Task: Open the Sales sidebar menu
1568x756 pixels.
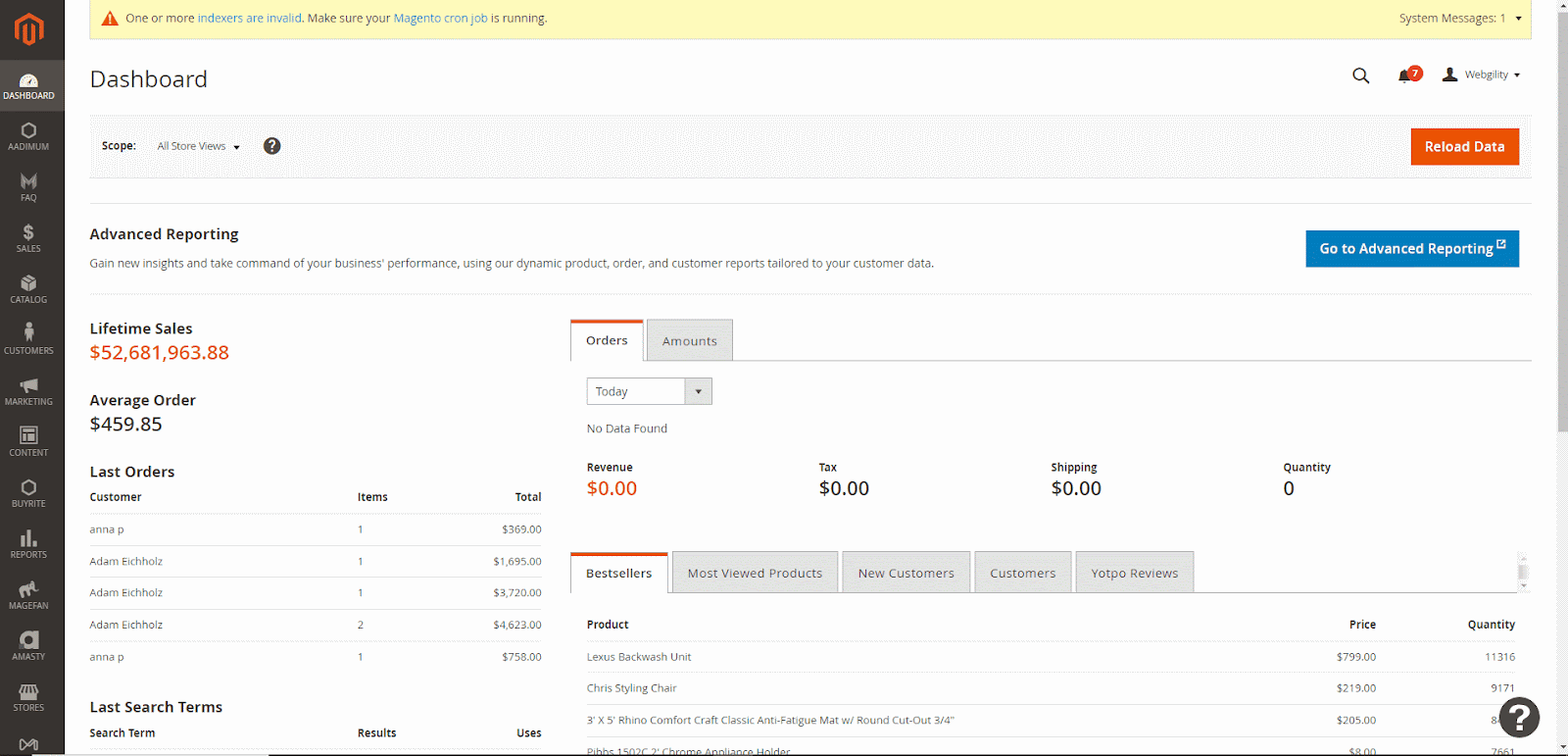Action: click(x=28, y=237)
